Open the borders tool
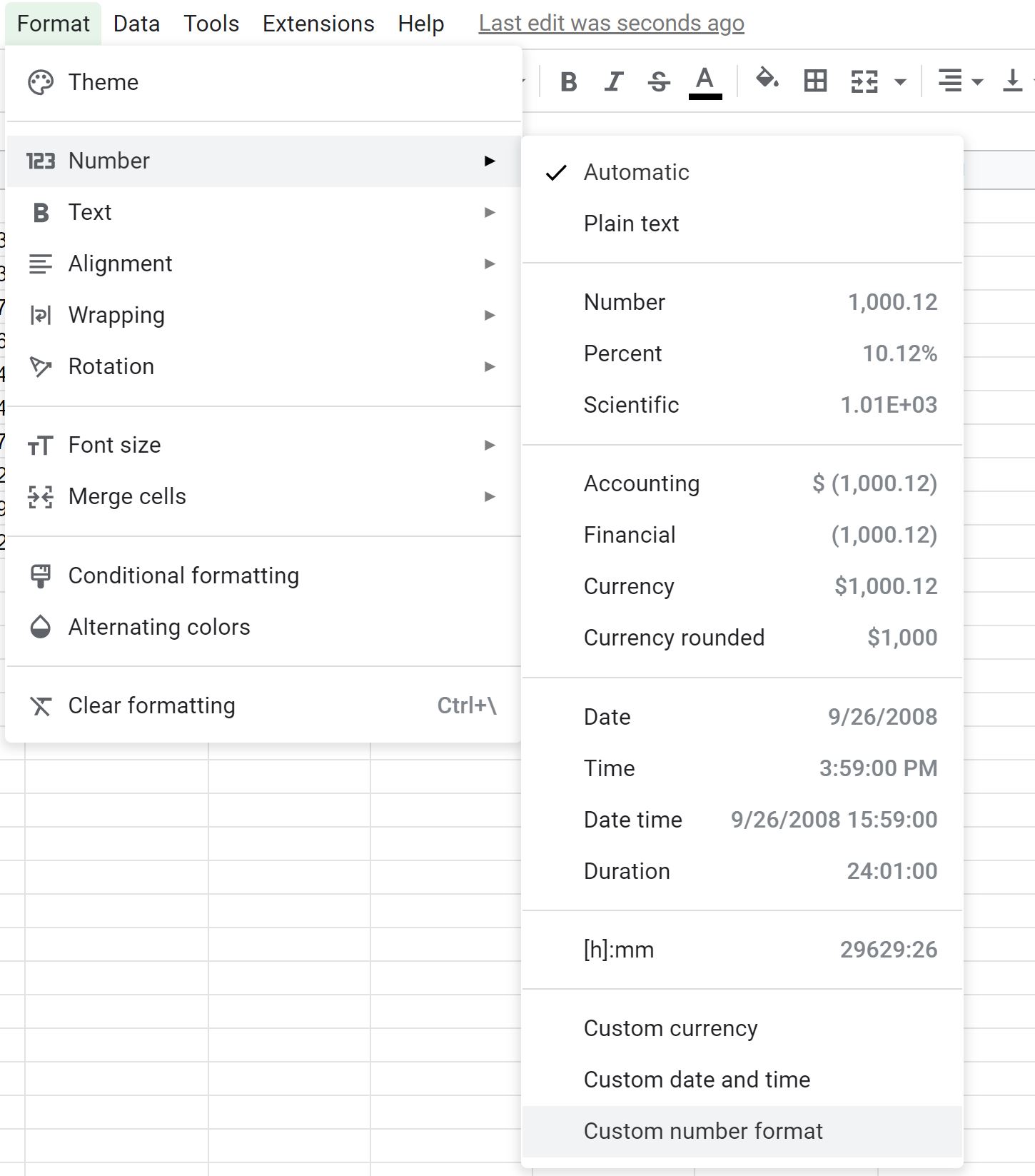Image resolution: width=1035 pixels, height=1176 pixels. click(x=815, y=81)
